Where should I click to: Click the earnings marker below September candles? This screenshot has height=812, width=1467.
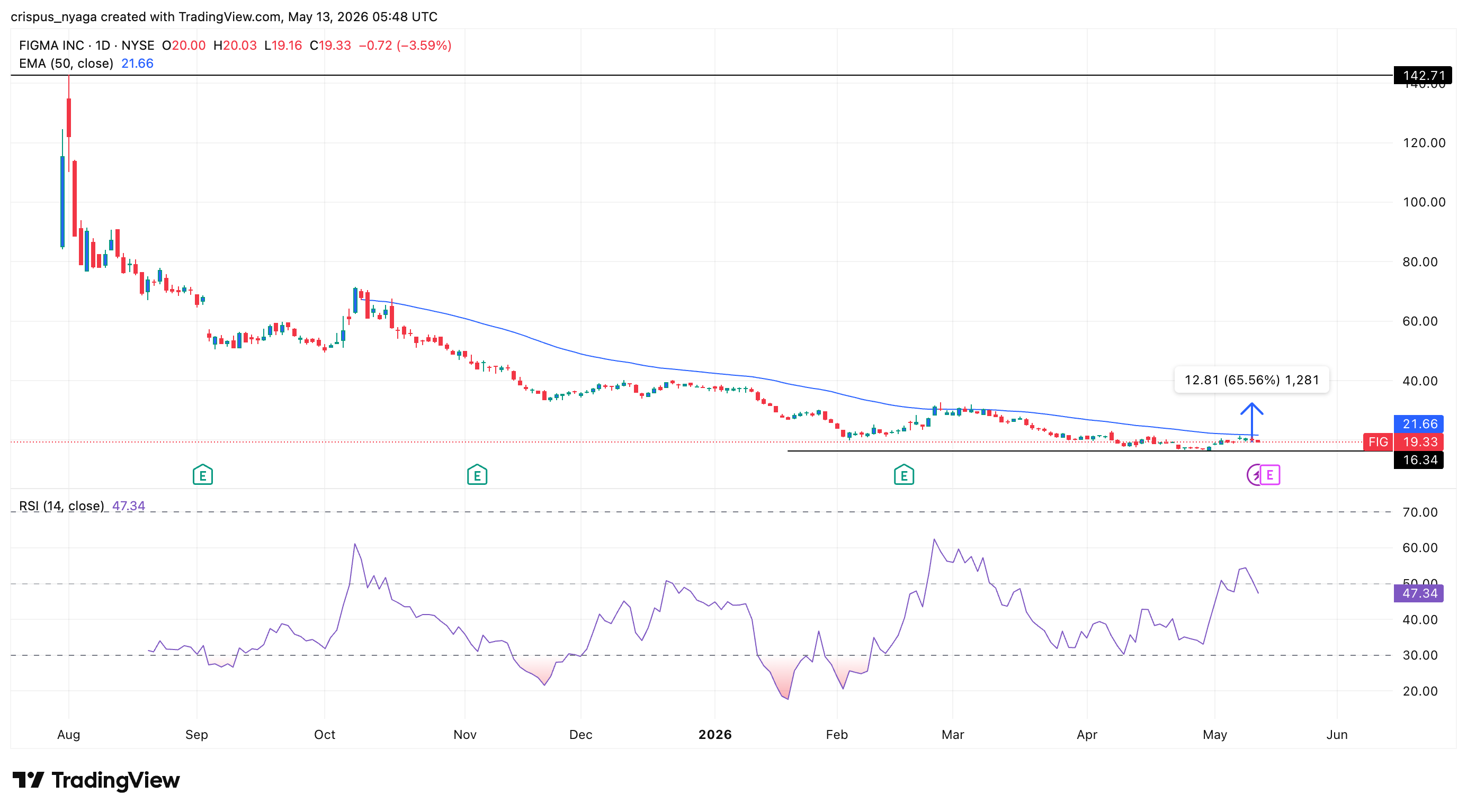(x=203, y=475)
